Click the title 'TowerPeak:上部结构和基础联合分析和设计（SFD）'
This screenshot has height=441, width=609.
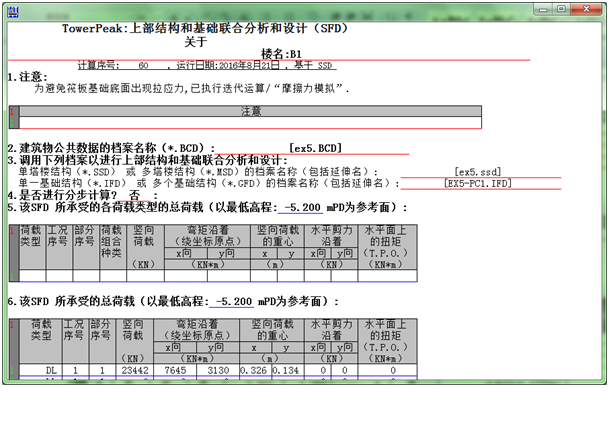coord(205,28)
